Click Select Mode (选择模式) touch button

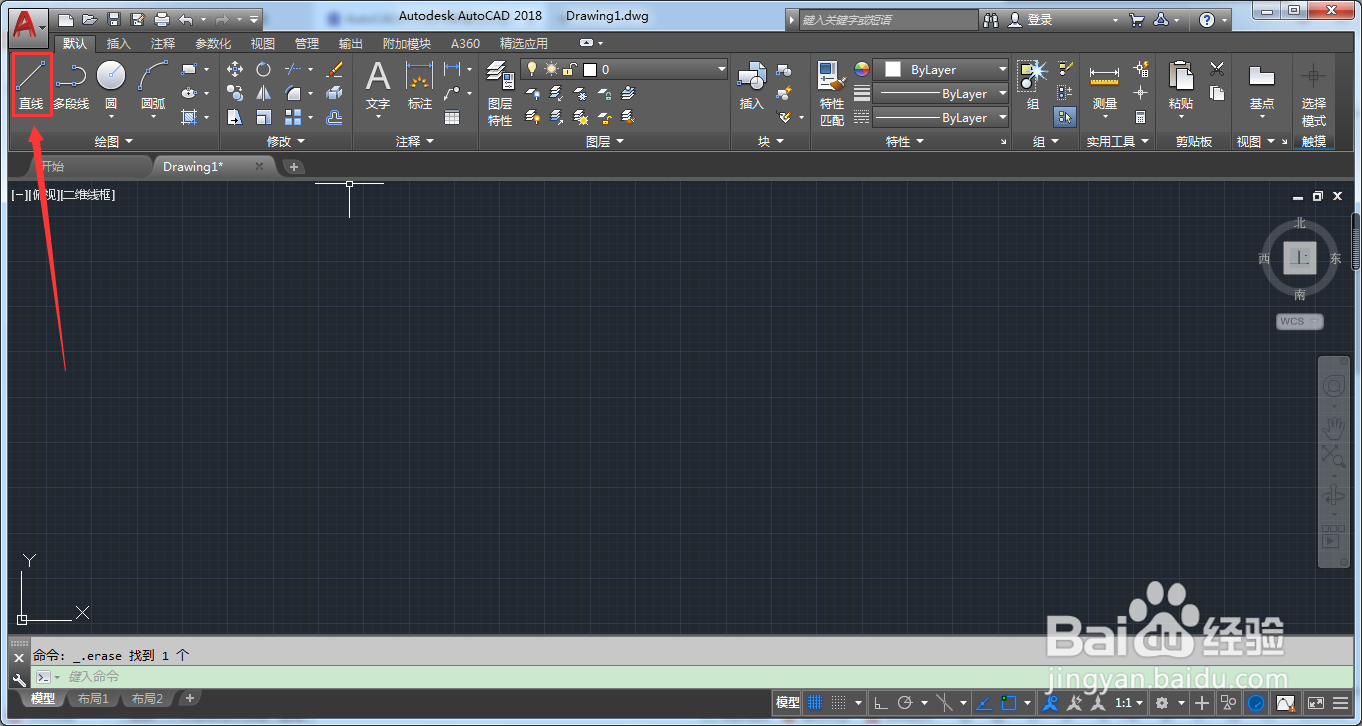(x=1313, y=95)
